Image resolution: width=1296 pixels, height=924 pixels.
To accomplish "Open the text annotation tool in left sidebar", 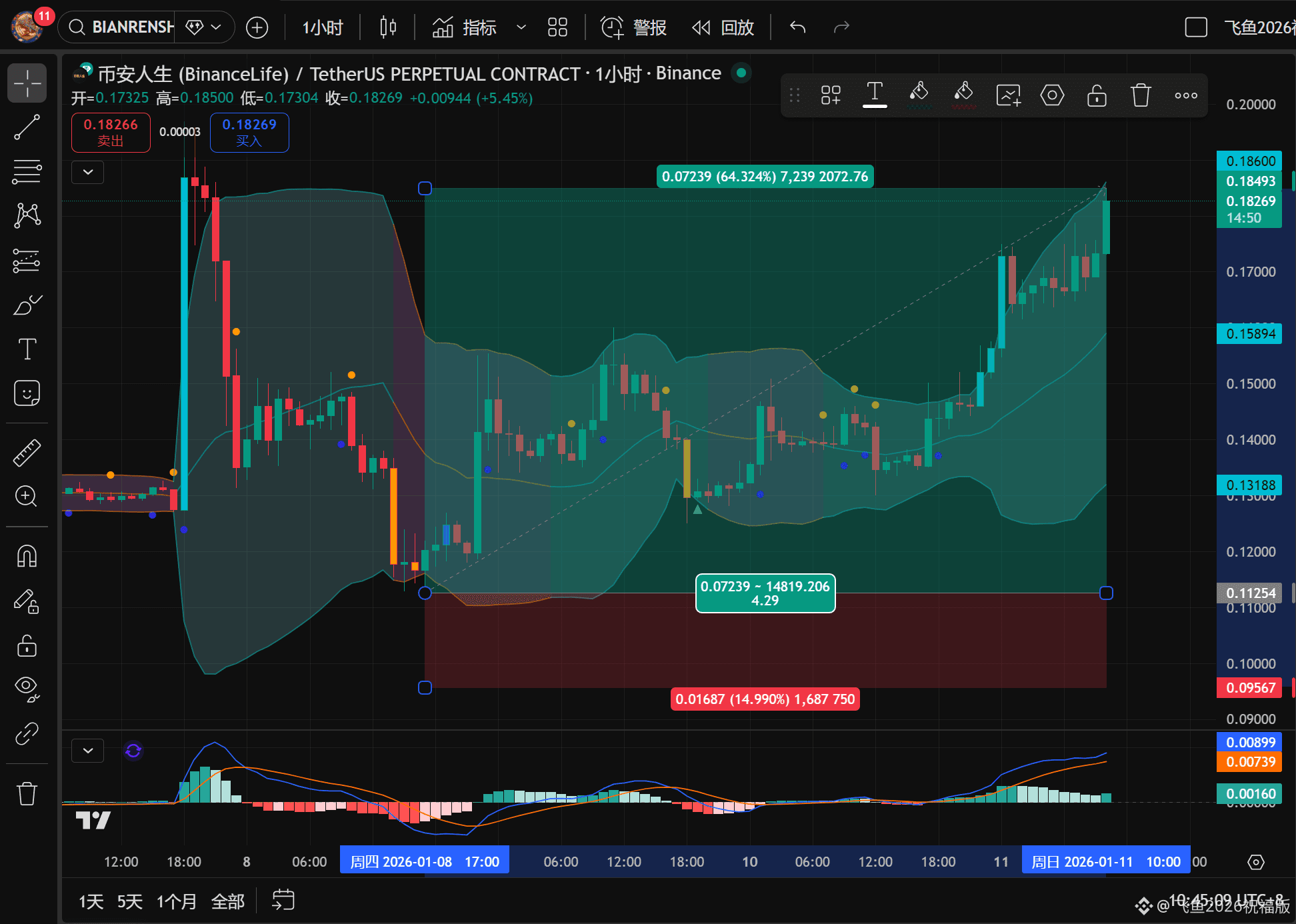I will tap(27, 349).
